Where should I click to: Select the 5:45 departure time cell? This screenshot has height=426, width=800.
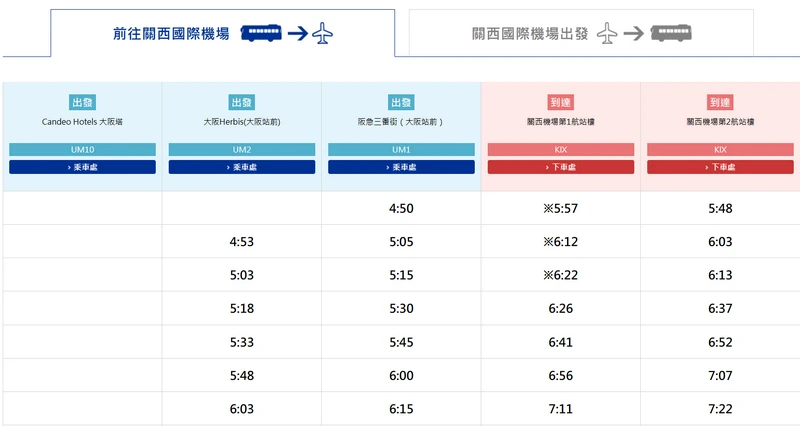[x=402, y=342]
